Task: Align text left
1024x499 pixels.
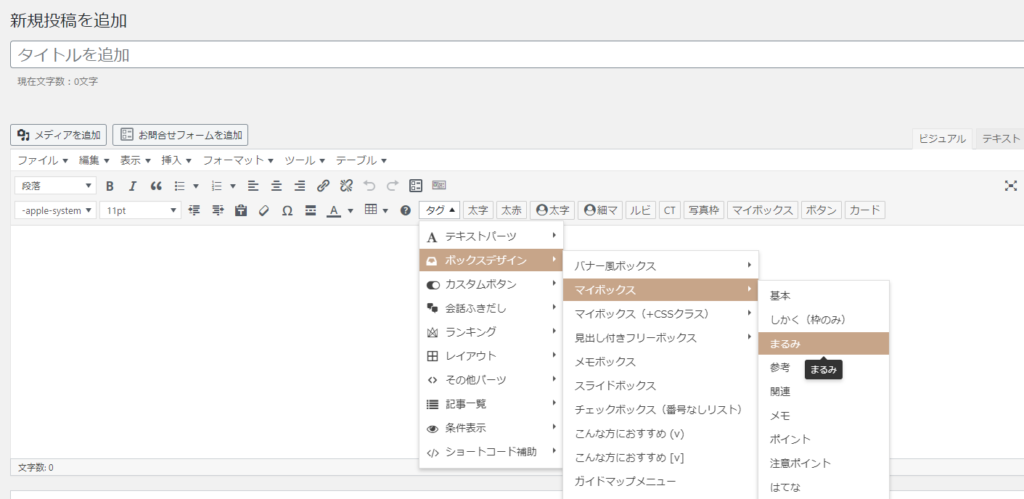Action: pyautogui.click(x=253, y=186)
